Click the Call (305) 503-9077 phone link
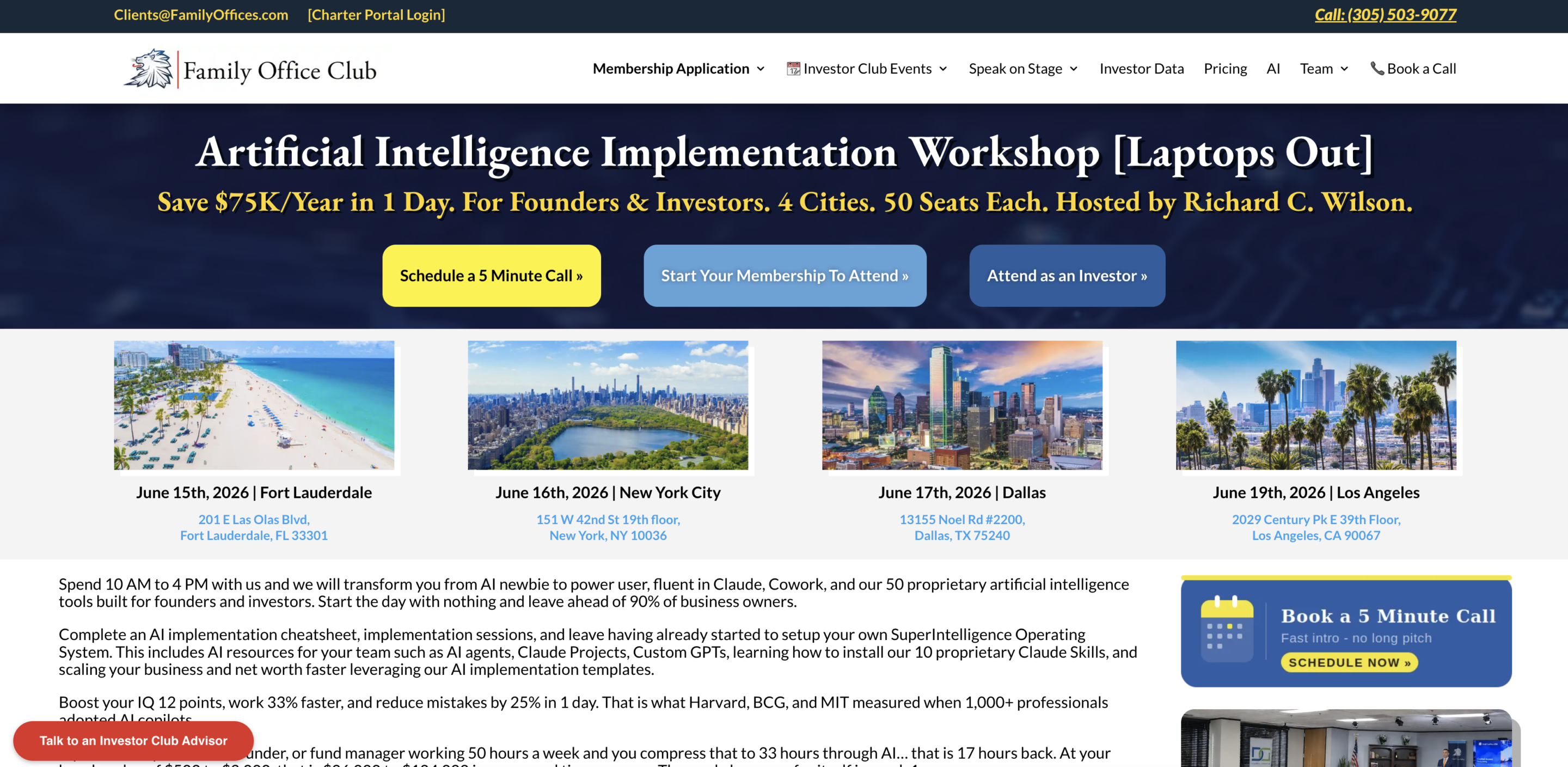This screenshot has height=767, width=1568. coord(1386,15)
